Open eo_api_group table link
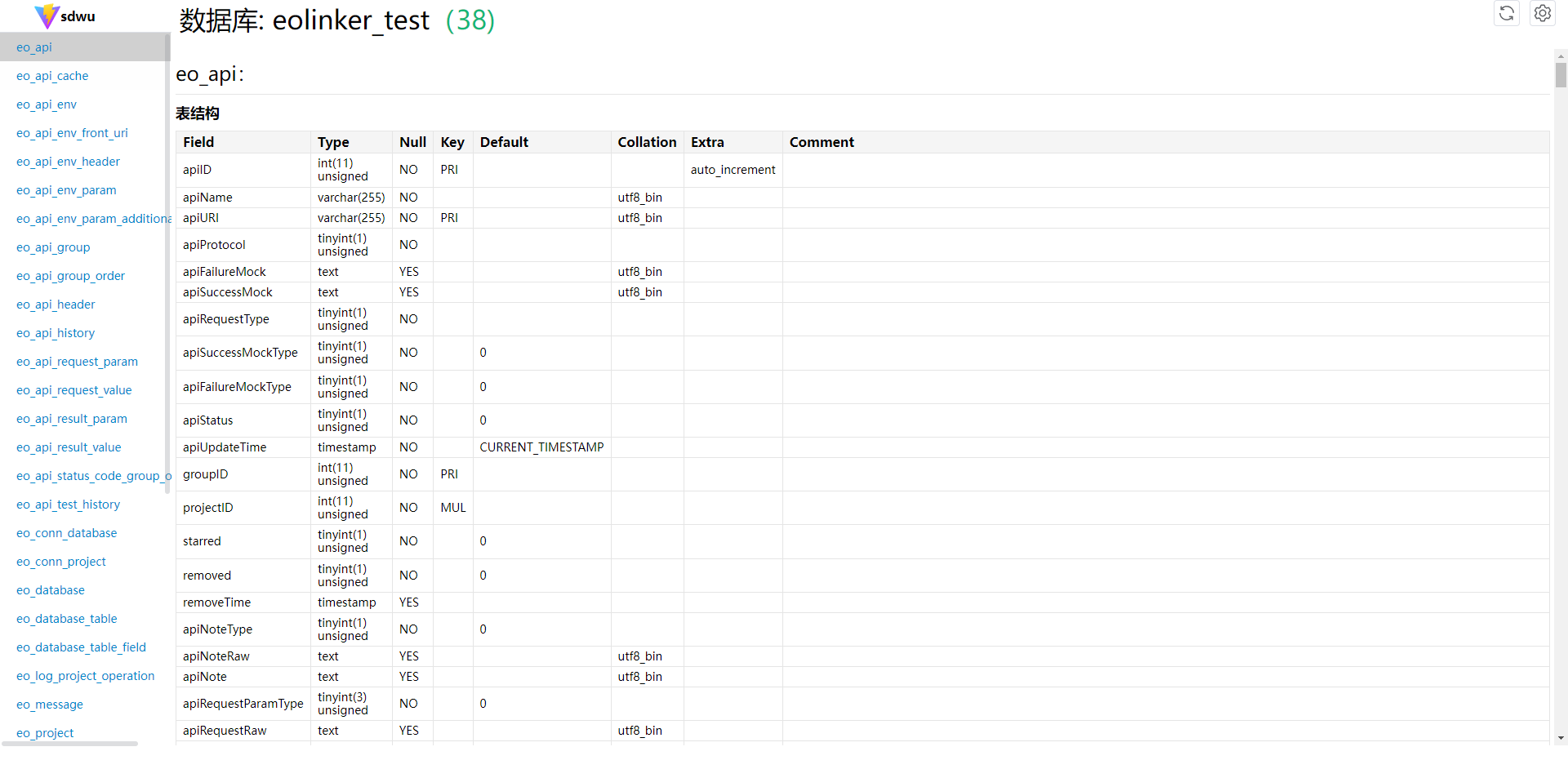Viewport: 1568px width, 778px height. pos(53,247)
